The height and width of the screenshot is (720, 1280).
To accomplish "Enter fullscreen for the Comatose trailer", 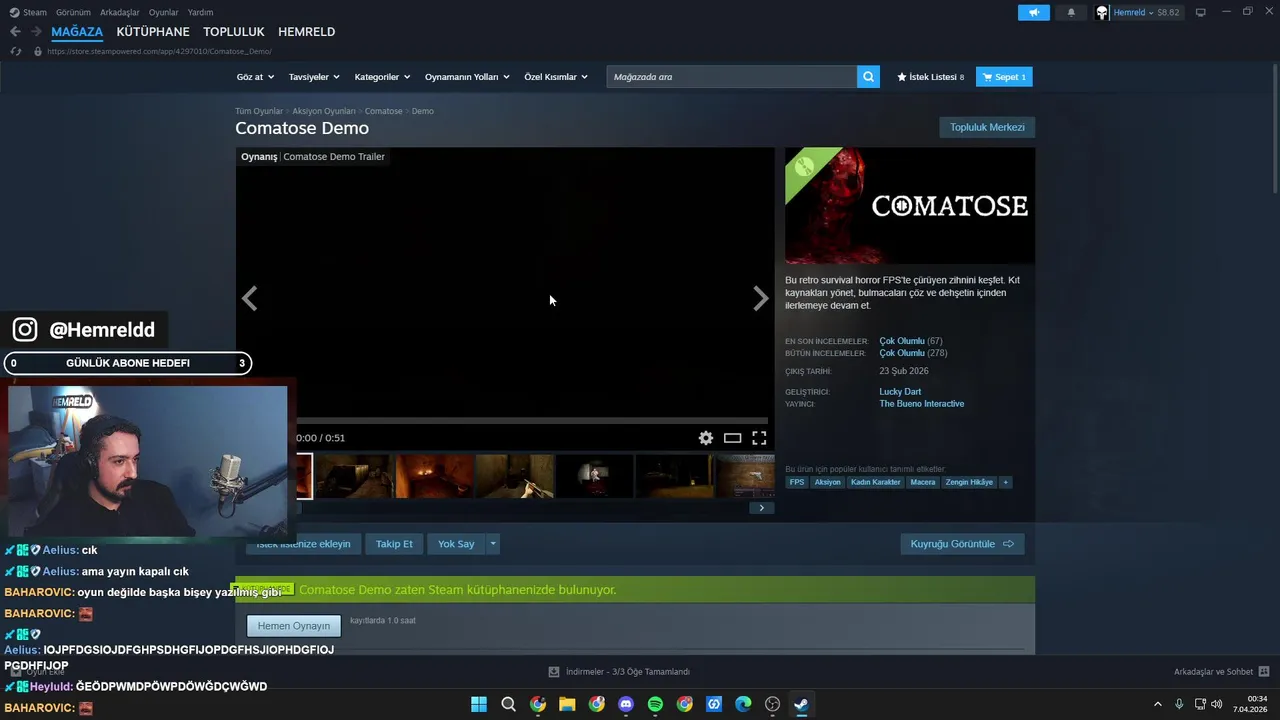I will click(759, 438).
